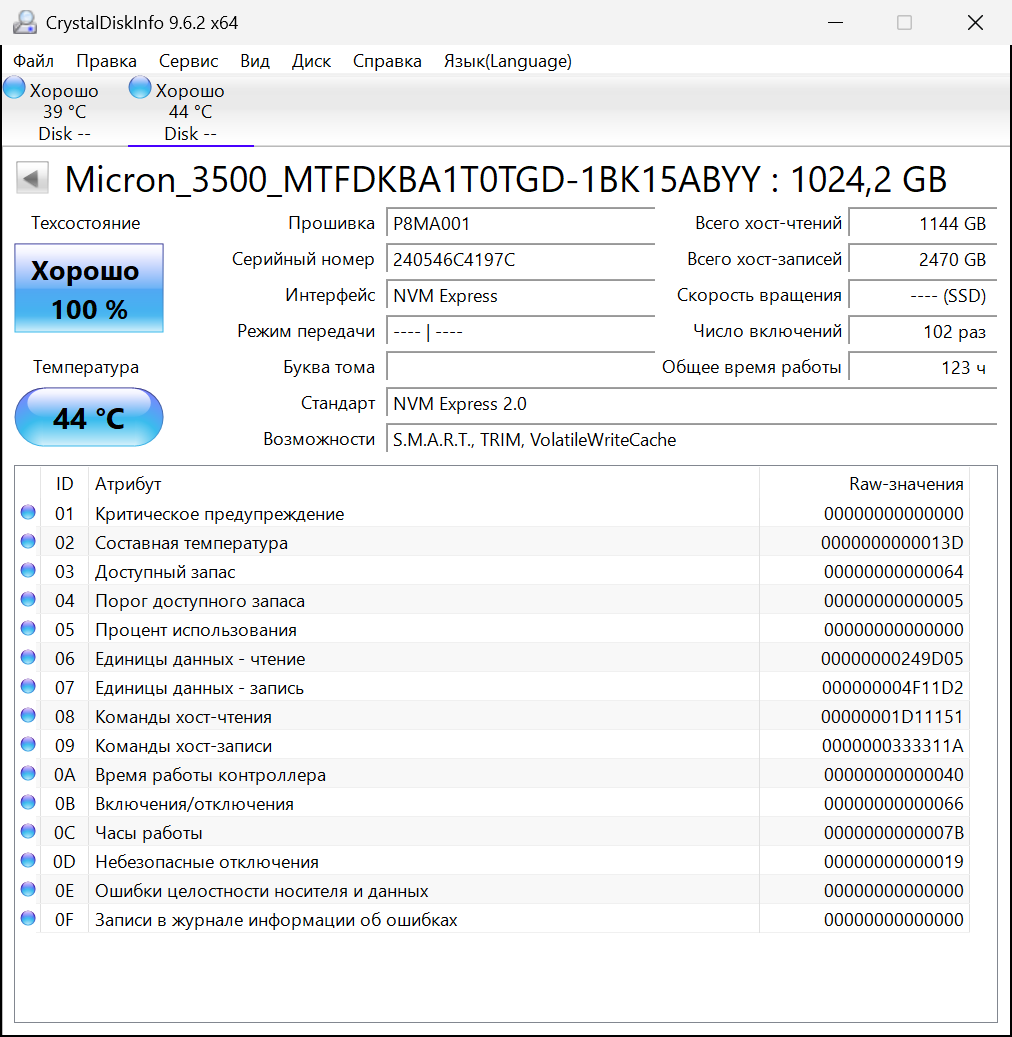Screen dimensions: 1012x1037
Task: Click the 44 °C temperature button
Action: click(x=89, y=417)
